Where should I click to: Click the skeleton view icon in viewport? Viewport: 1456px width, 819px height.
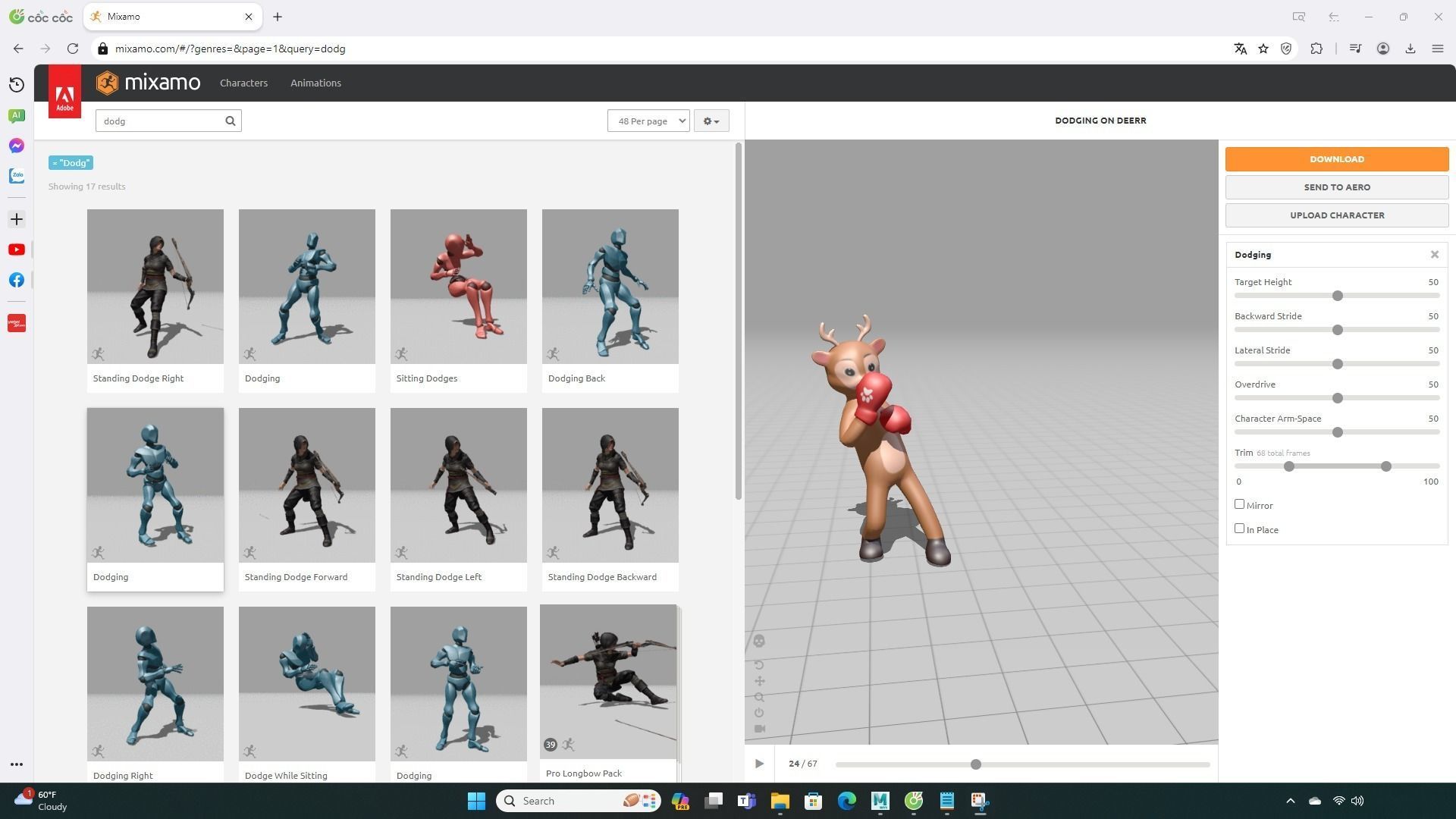pyautogui.click(x=759, y=642)
